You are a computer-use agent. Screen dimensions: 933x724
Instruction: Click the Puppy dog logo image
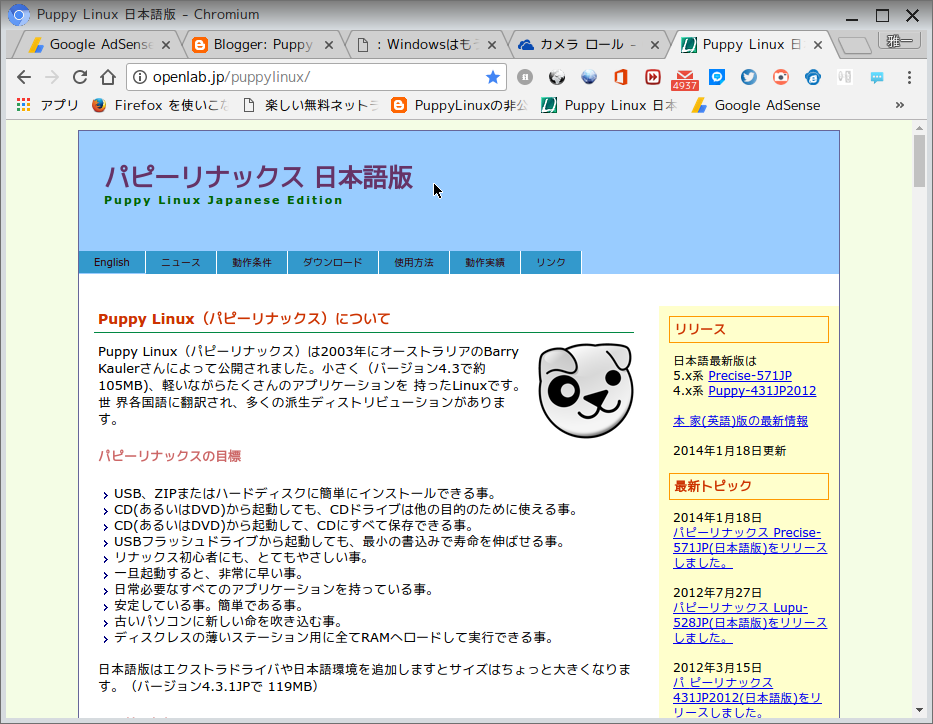point(586,390)
